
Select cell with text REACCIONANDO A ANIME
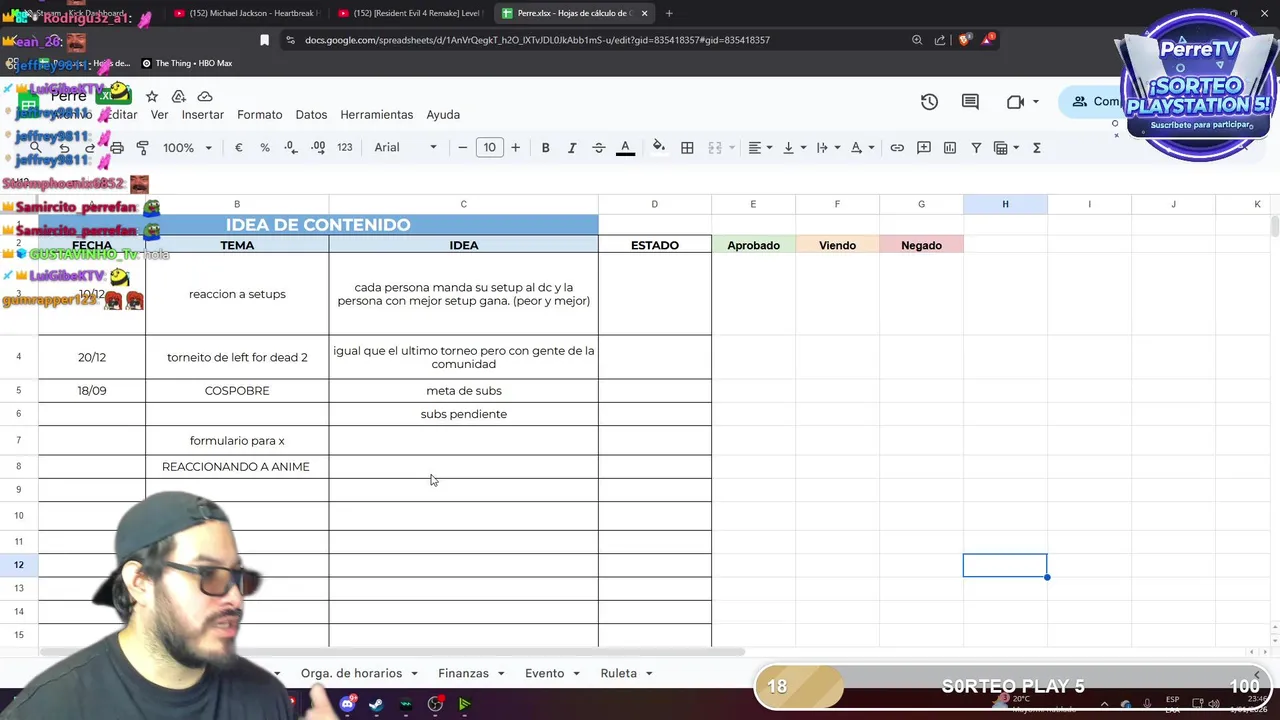tap(237, 467)
